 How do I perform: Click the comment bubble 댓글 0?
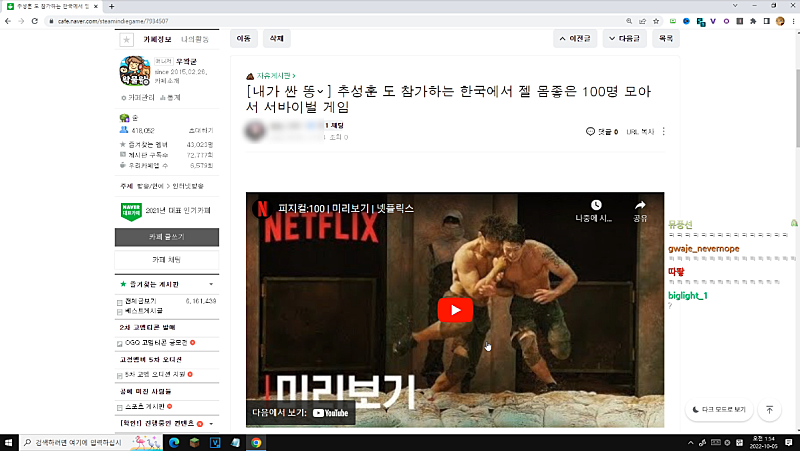602,132
